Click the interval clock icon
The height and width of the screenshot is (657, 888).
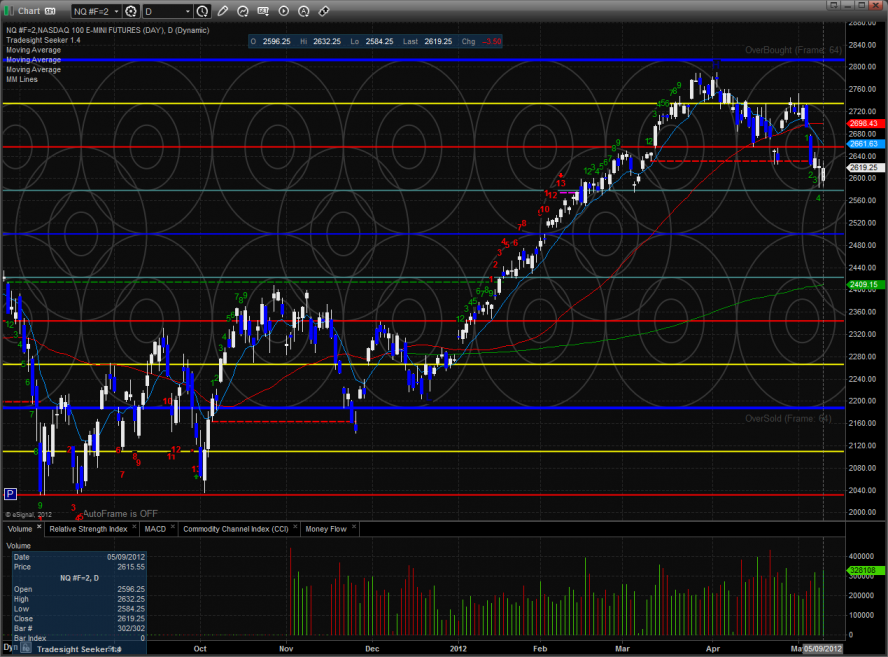tap(203, 12)
